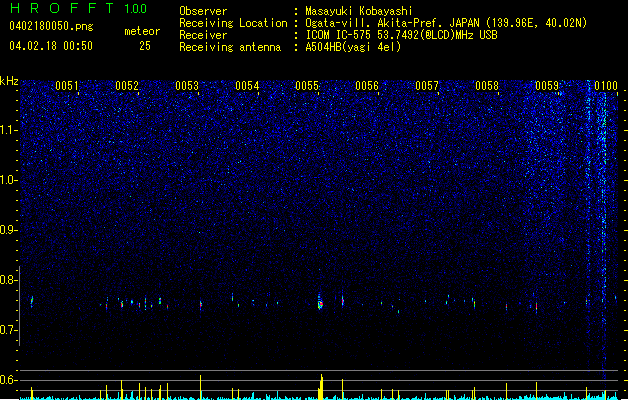Click the meteor count value 25
This screenshot has width=629, height=400.
pos(145,46)
